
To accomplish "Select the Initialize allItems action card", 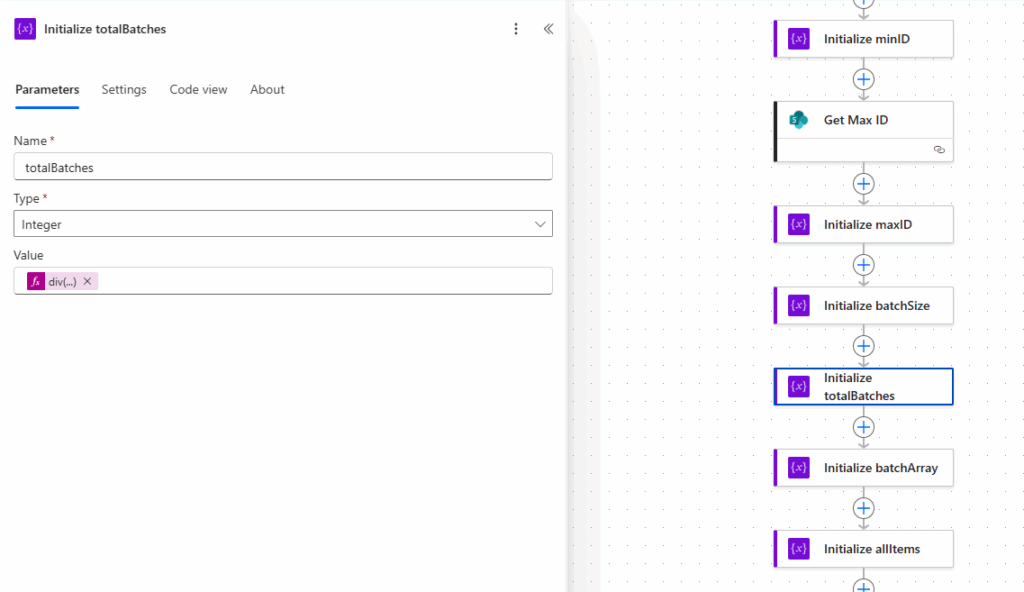I will (863, 549).
